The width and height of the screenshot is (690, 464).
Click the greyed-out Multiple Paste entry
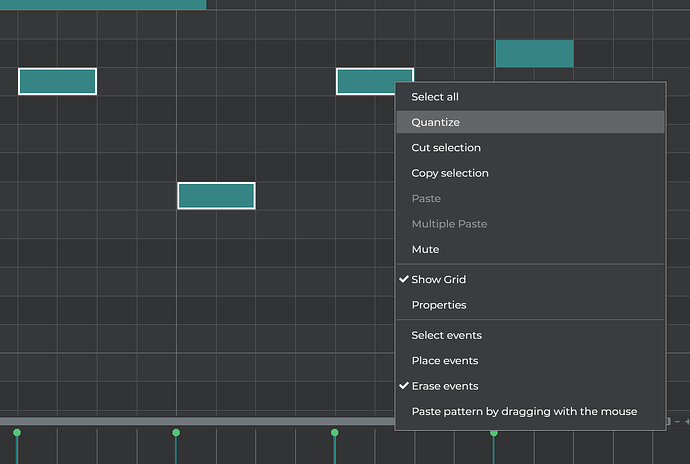click(530, 224)
